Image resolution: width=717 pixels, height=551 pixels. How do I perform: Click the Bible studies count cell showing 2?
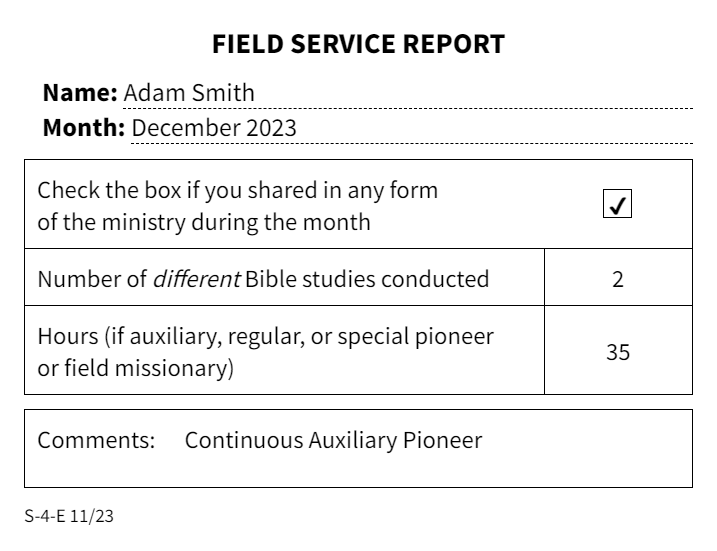pyautogui.click(x=618, y=279)
